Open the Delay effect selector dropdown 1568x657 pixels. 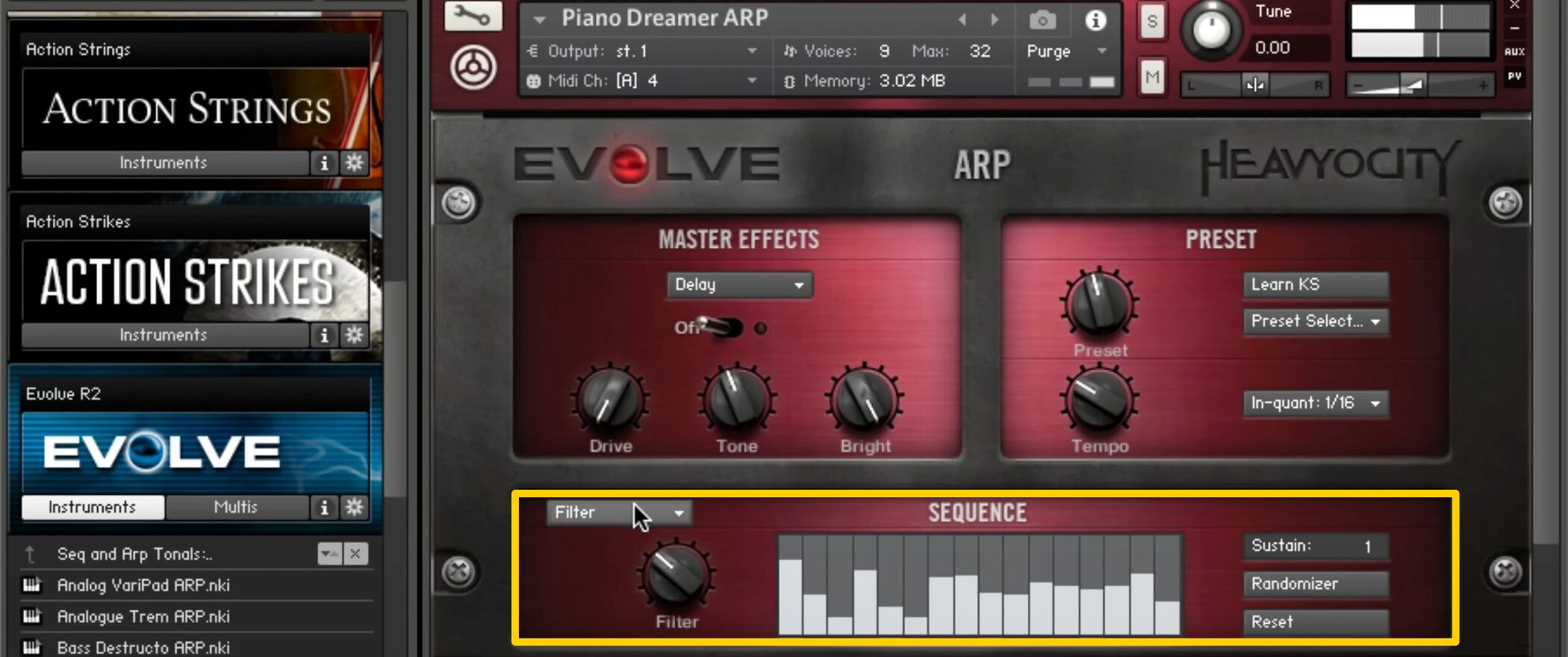pos(739,285)
